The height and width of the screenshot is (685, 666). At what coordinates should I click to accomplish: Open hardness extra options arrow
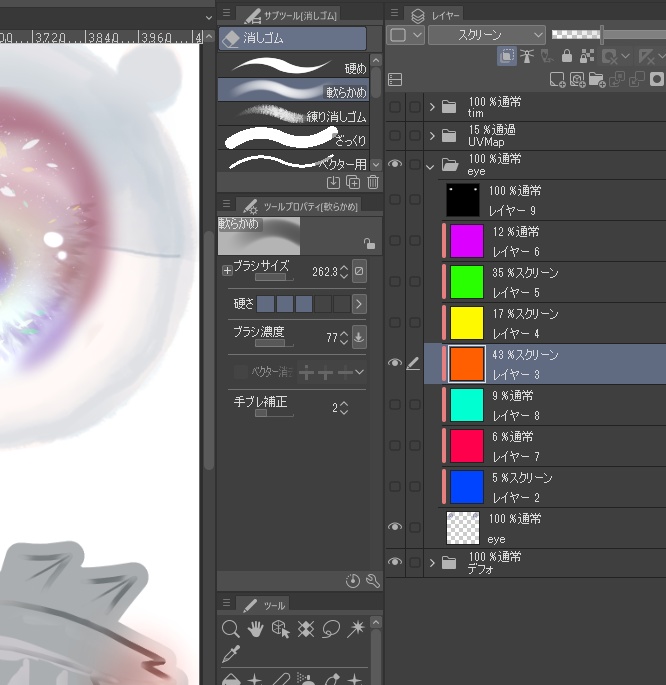359,304
